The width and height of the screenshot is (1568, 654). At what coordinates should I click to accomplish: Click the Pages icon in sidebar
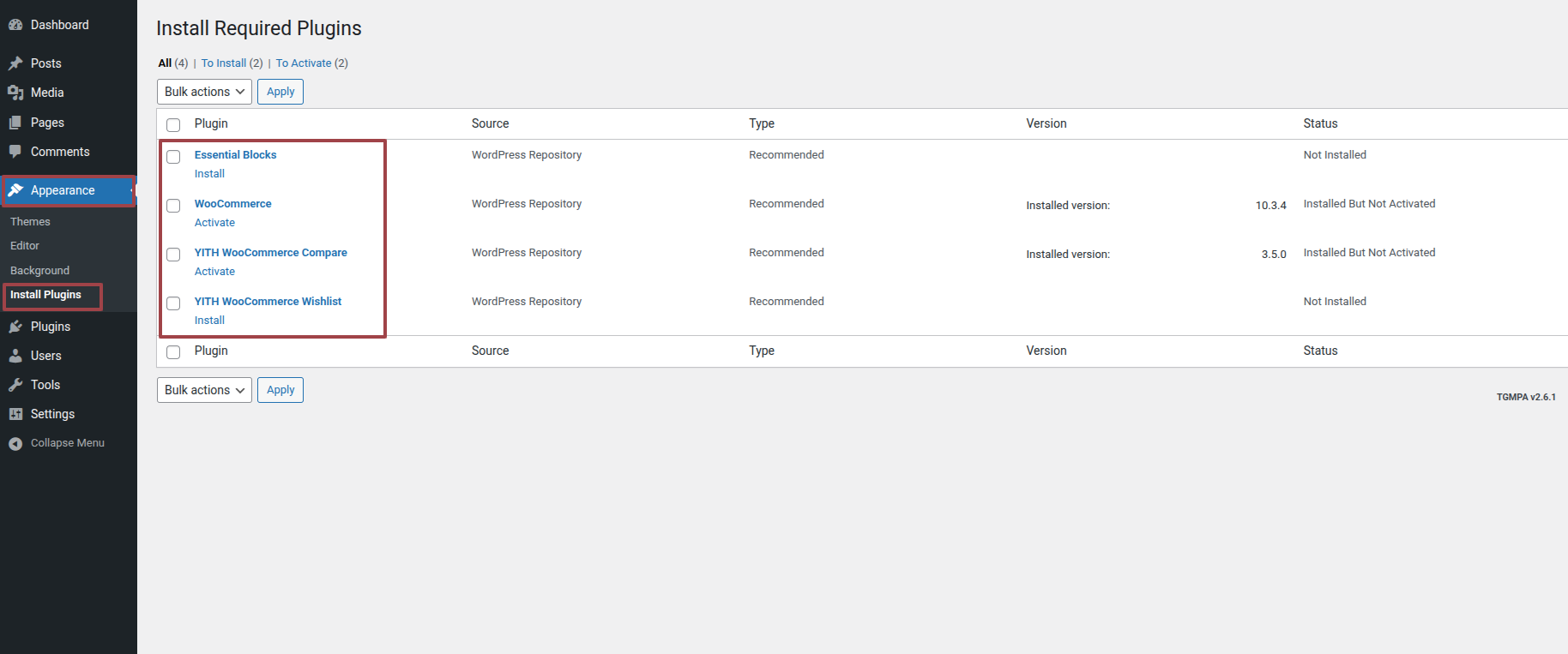click(15, 123)
